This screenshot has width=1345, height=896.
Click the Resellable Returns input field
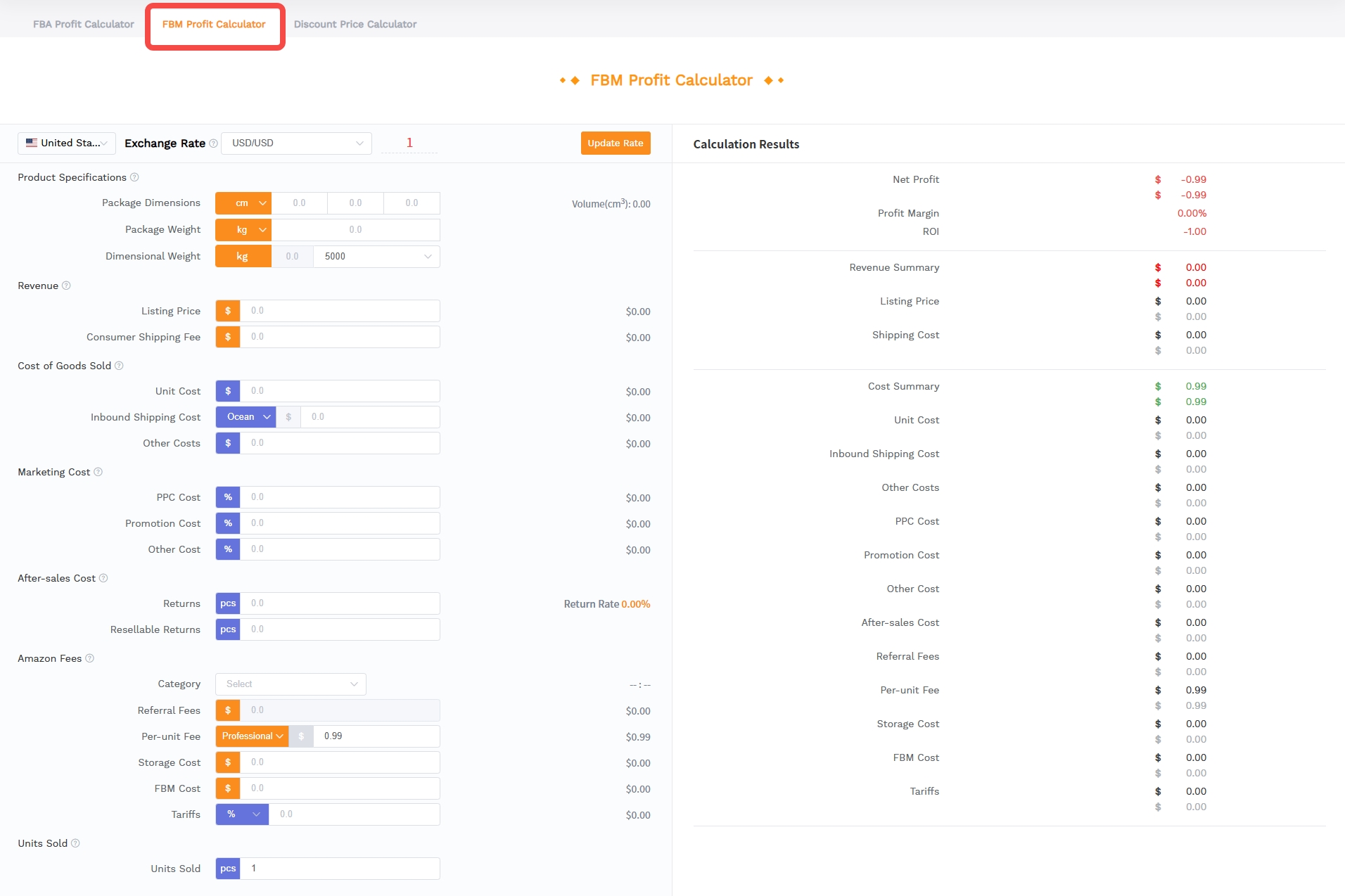click(x=340, y=629)
